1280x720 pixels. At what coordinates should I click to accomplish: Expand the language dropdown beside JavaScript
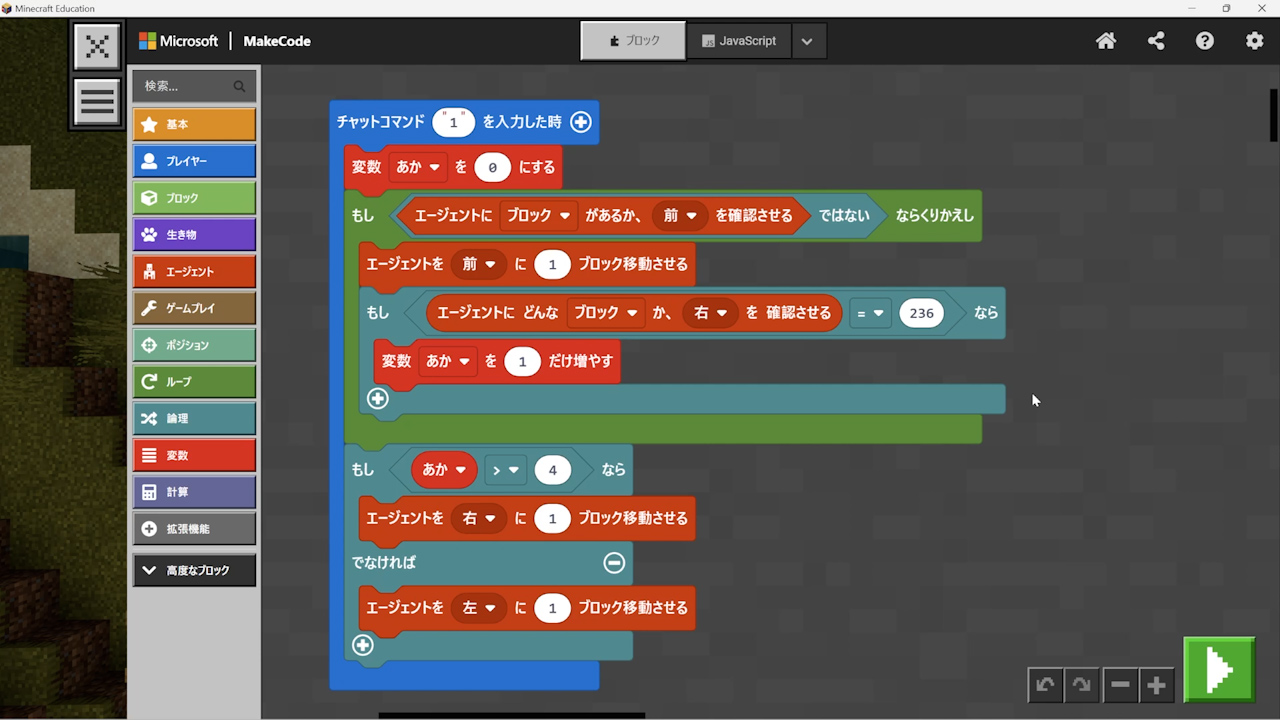[x=807, y=41]
